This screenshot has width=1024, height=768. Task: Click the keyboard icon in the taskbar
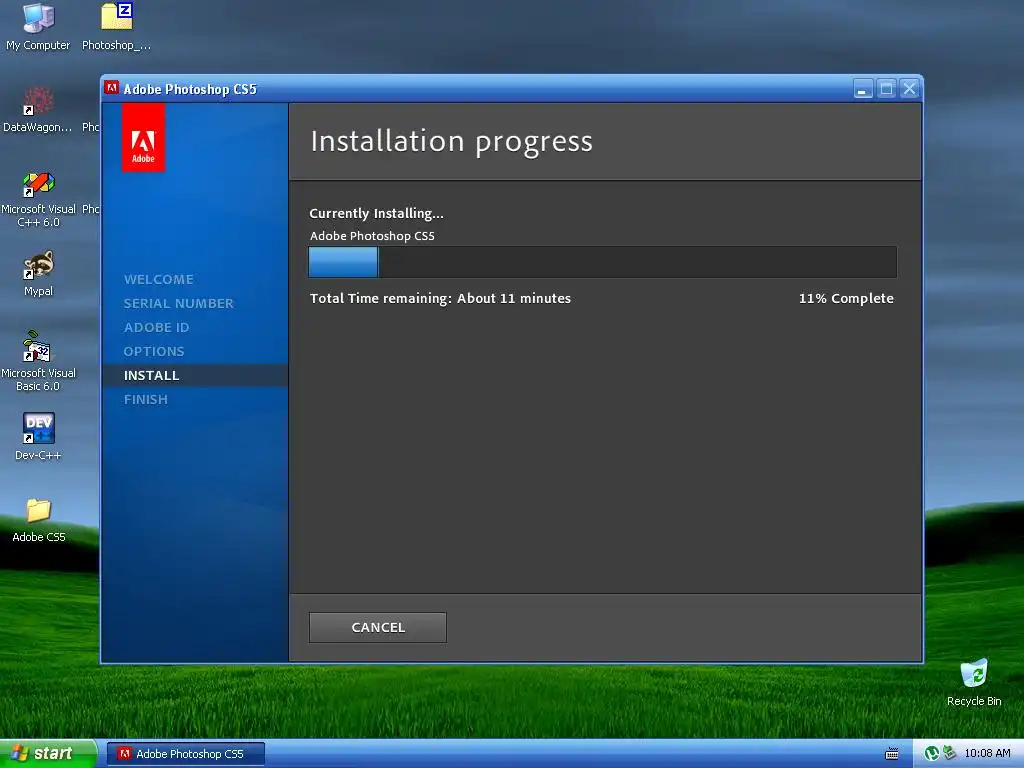pyautogui.click(x=891, y=754)
